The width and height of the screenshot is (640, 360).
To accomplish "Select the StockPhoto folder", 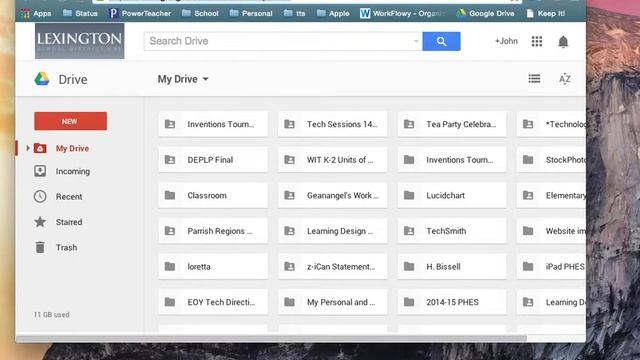I will point(551,160).
